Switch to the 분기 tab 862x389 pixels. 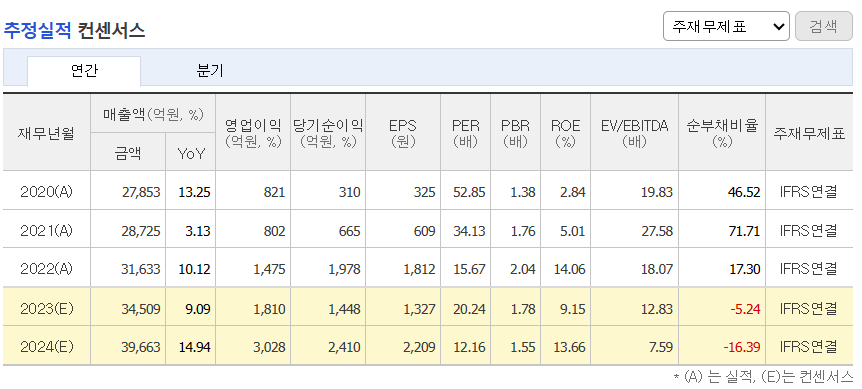click(x=210, y=71)
